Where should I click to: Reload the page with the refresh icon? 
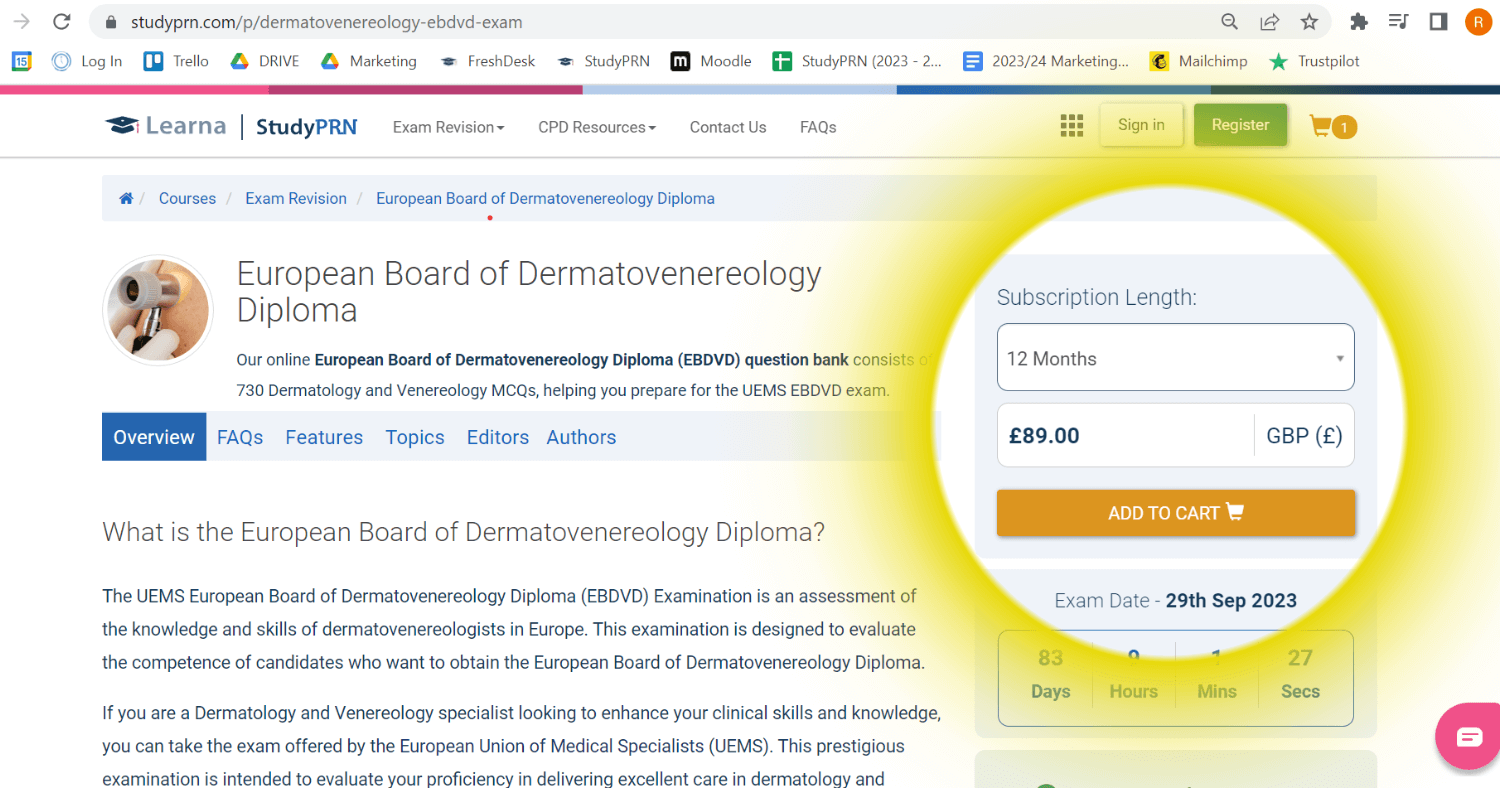click(x=62, y=21)
